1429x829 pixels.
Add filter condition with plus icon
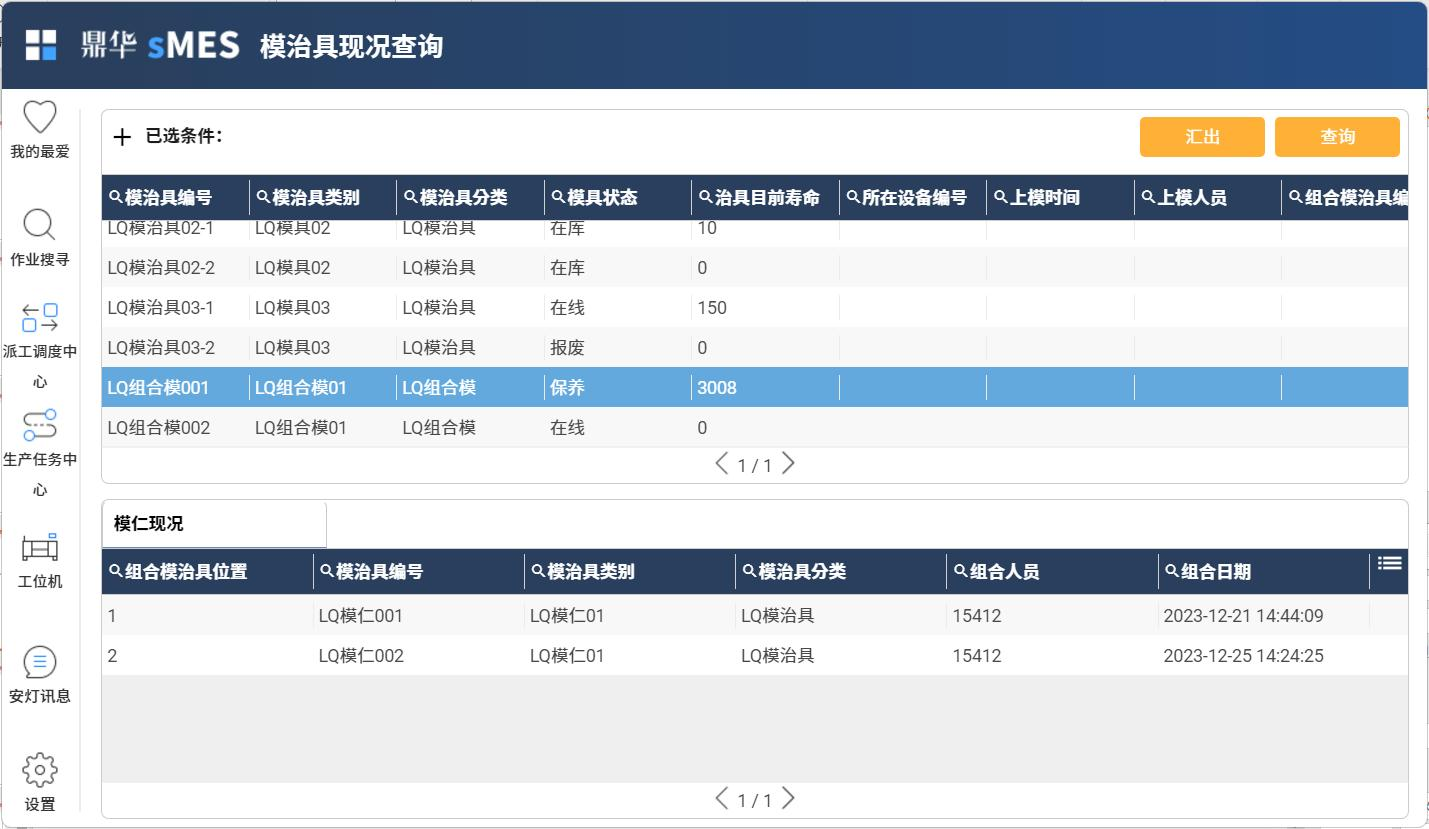coord(122,137)
